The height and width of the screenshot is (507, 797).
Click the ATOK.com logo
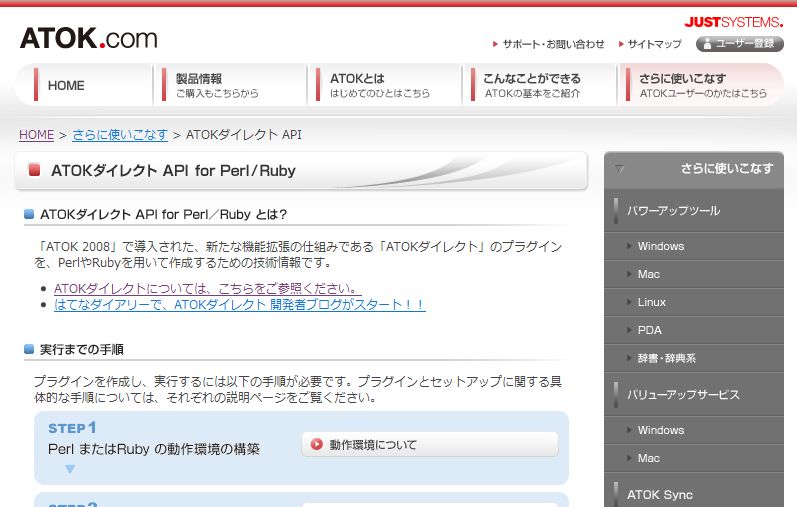88,38
